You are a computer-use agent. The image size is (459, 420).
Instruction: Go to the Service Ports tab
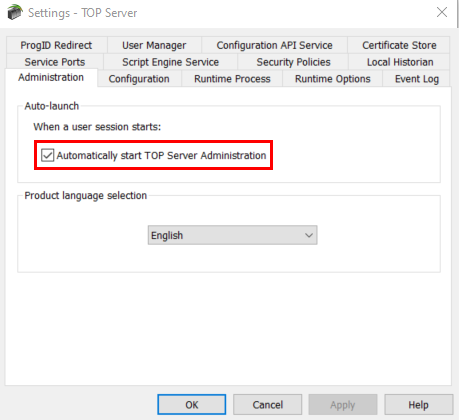pyautogui.click(x=55, y=62)
